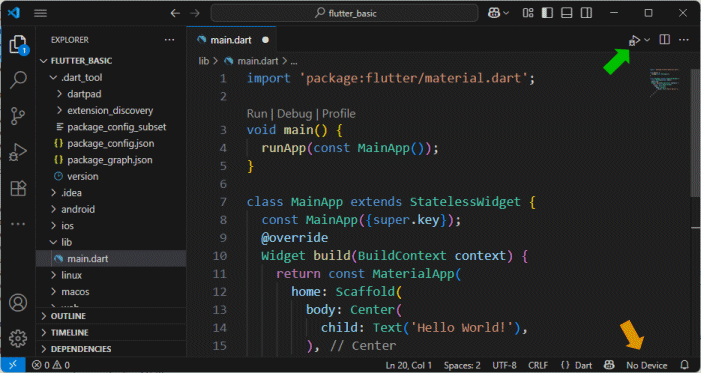Click the Run CodeLens above main()
This screenshot has width=701, height=373.
[x=257, y=114]
